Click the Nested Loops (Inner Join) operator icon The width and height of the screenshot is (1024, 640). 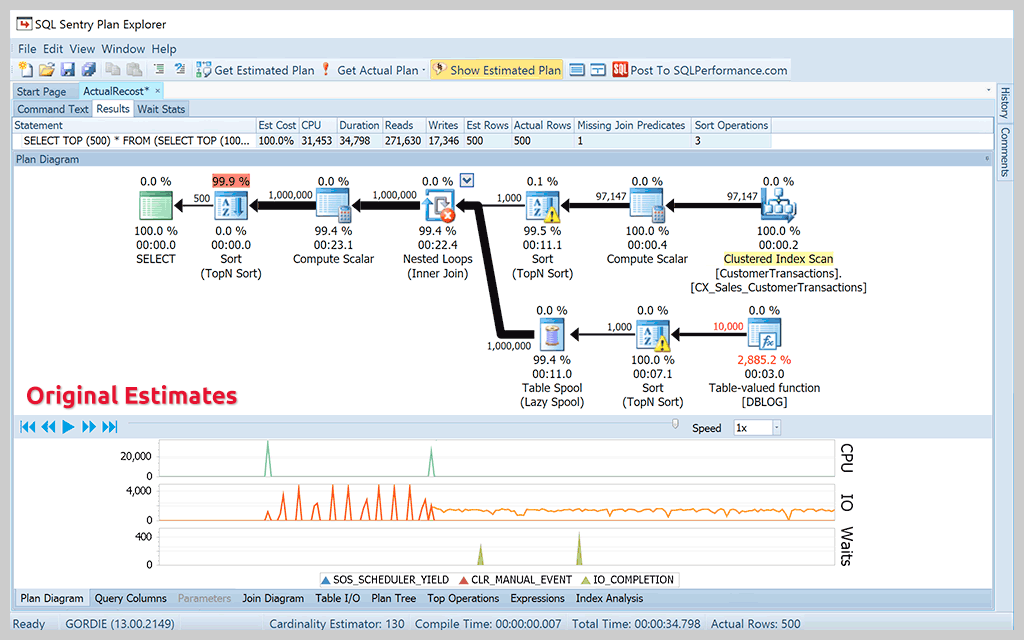[x=438, y=205]
